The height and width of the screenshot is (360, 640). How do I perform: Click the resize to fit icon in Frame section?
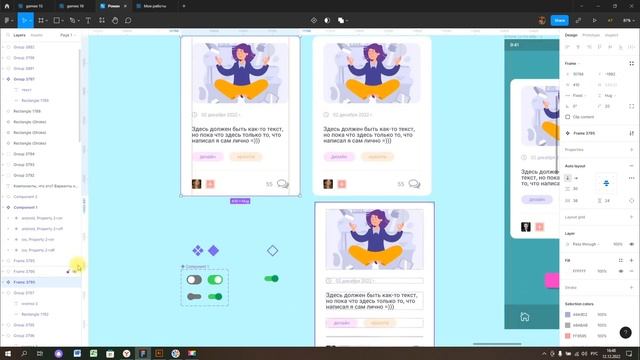[x=631, y=63]
